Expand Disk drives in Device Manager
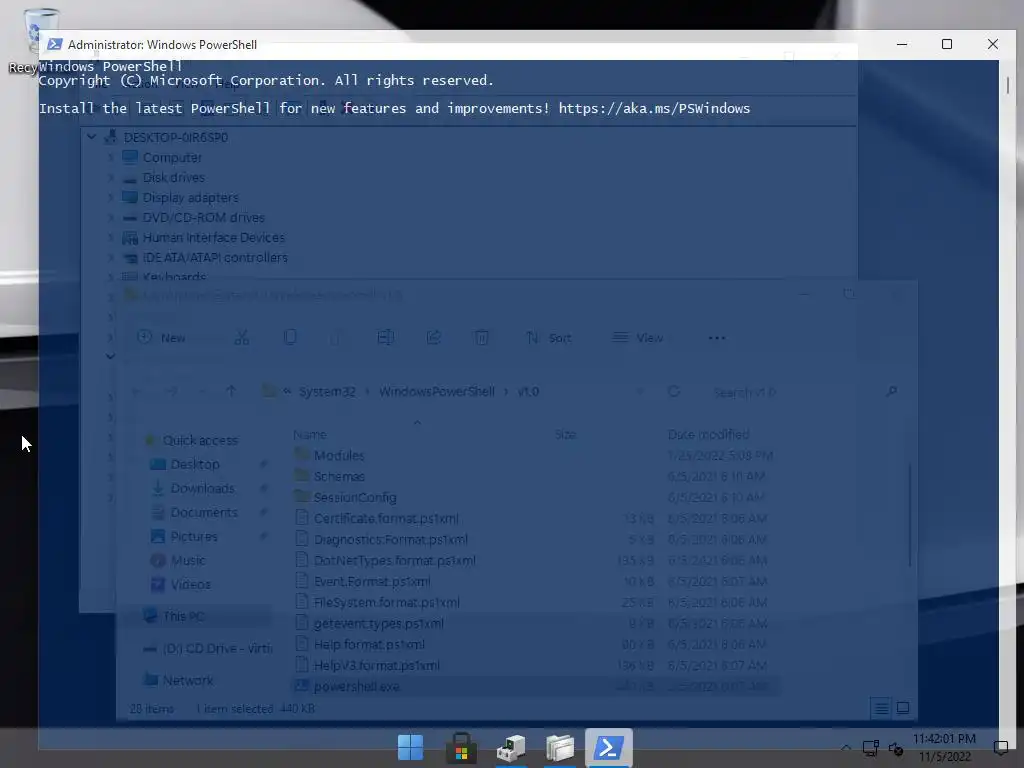The width and height of the screenshot is (1024, 768). tap(110, 178)
